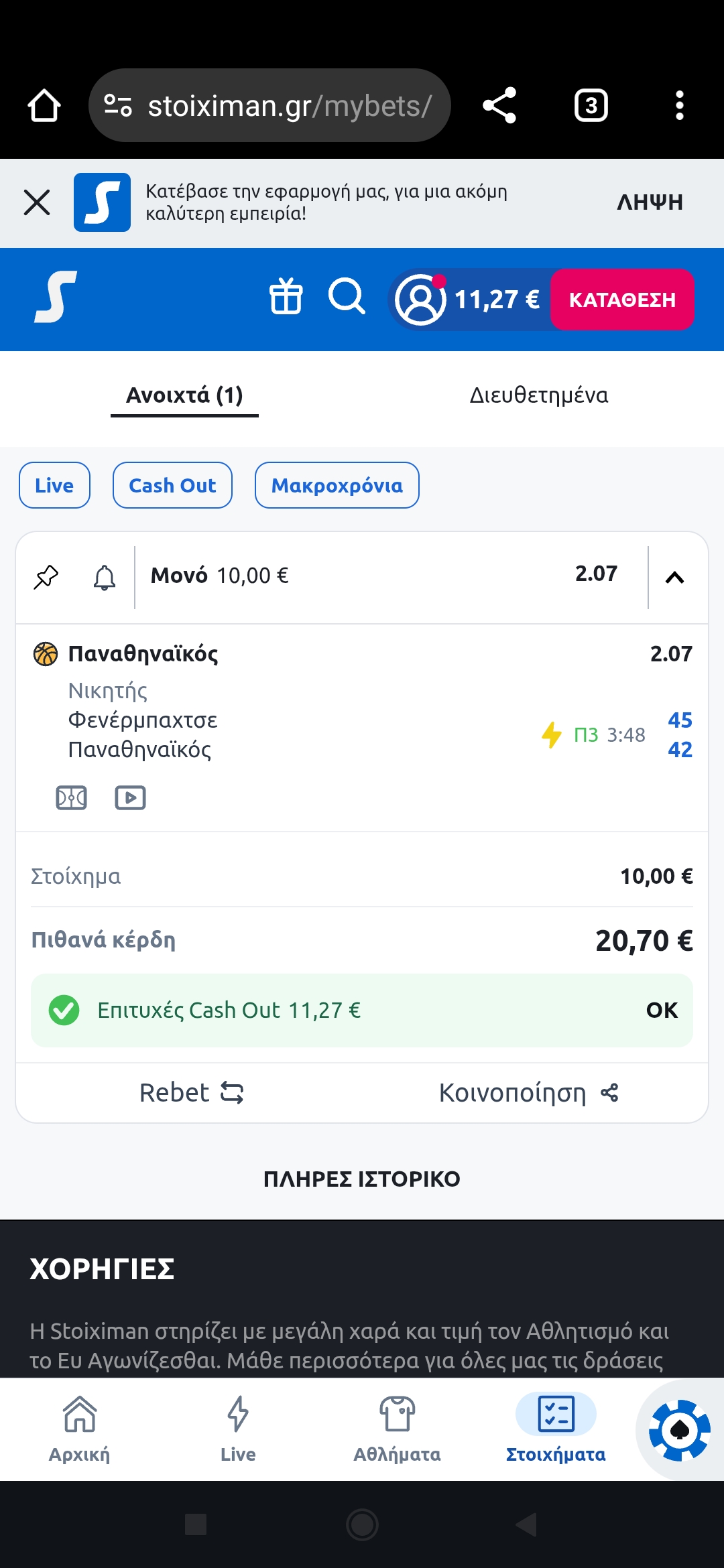
Task: Open browser three-dot overflow menu
Action: 679,106
